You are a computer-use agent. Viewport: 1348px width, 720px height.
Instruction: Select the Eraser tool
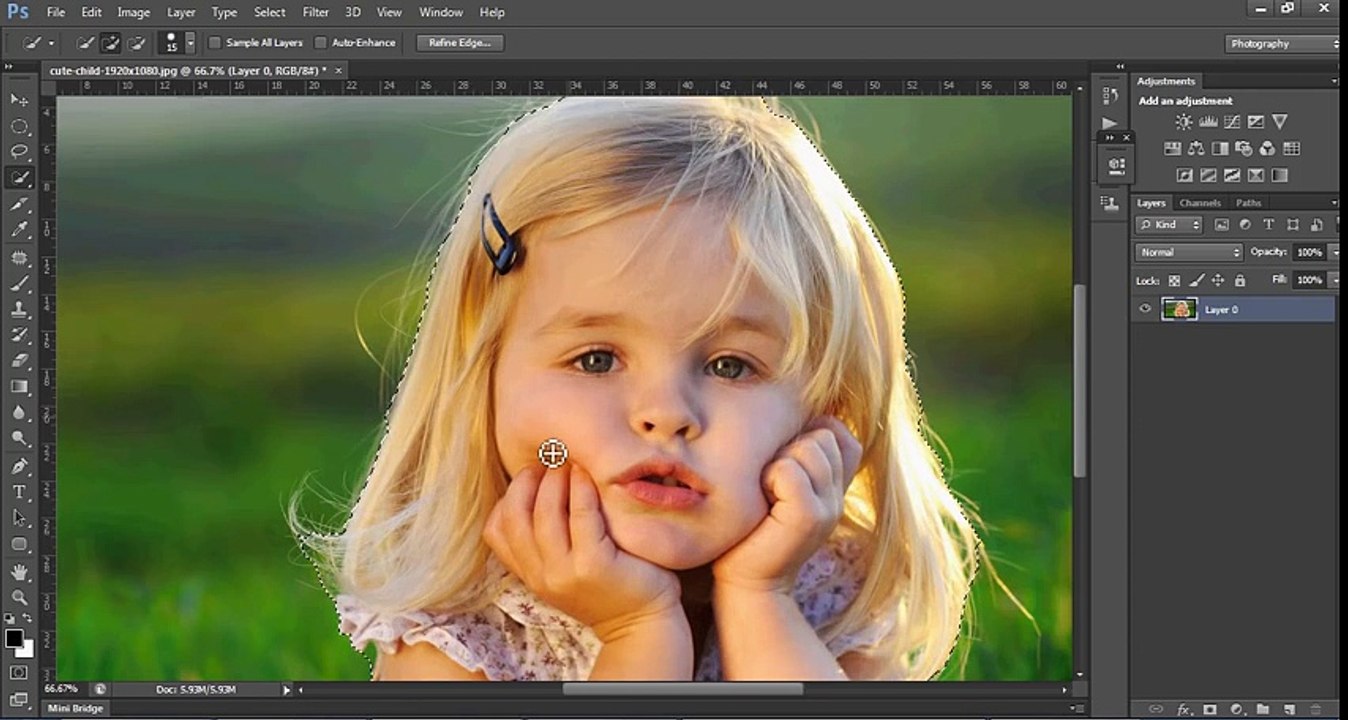(x=19, y=361)
